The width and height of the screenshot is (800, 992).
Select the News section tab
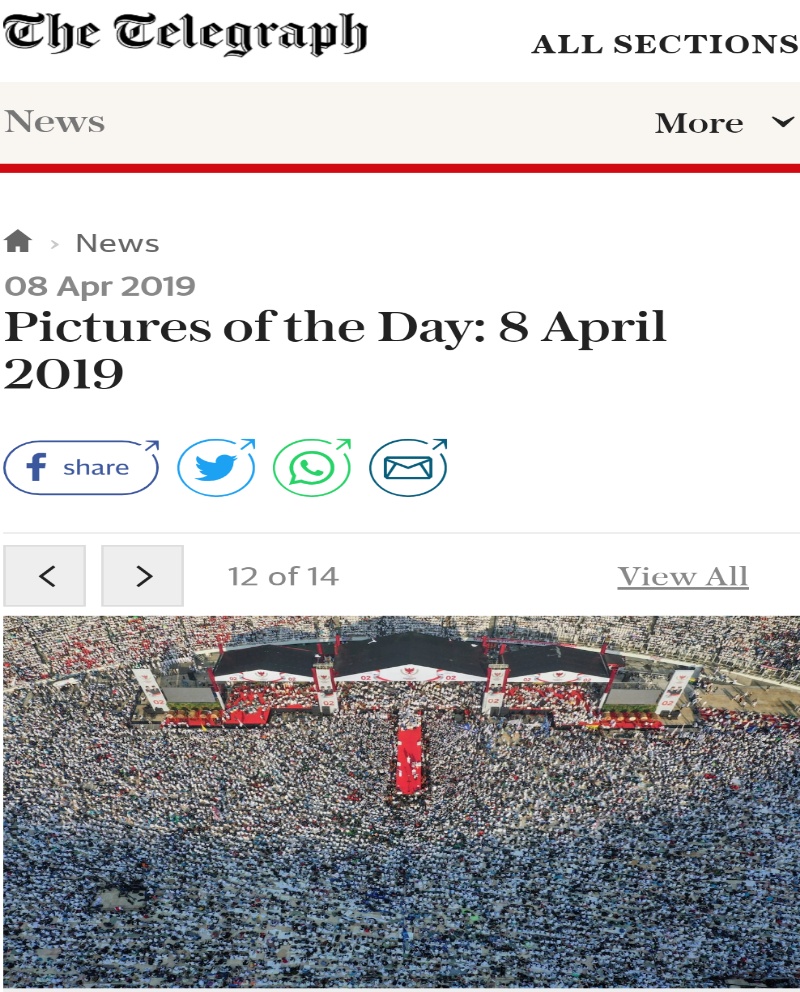tap(55, 122)
